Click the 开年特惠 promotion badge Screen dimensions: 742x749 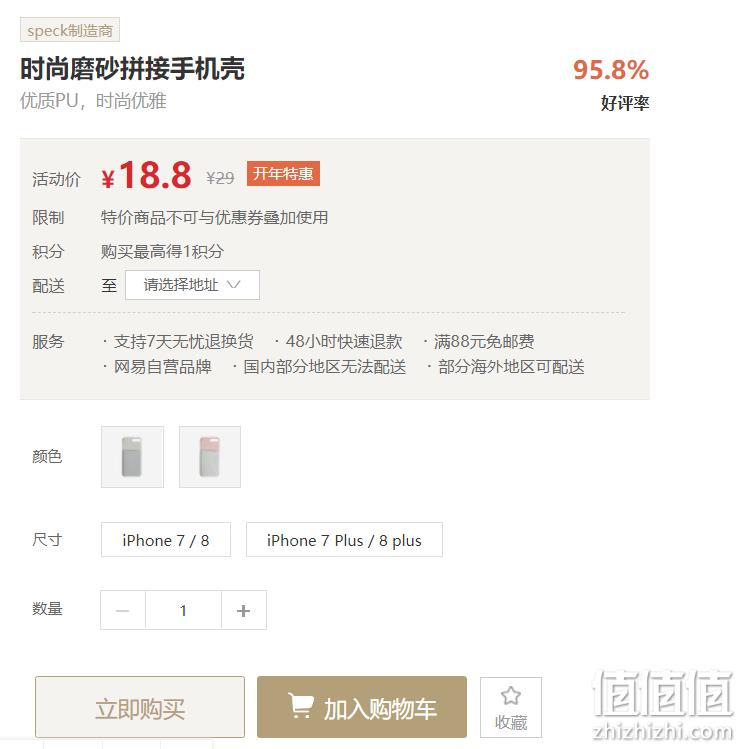point(283,173)
